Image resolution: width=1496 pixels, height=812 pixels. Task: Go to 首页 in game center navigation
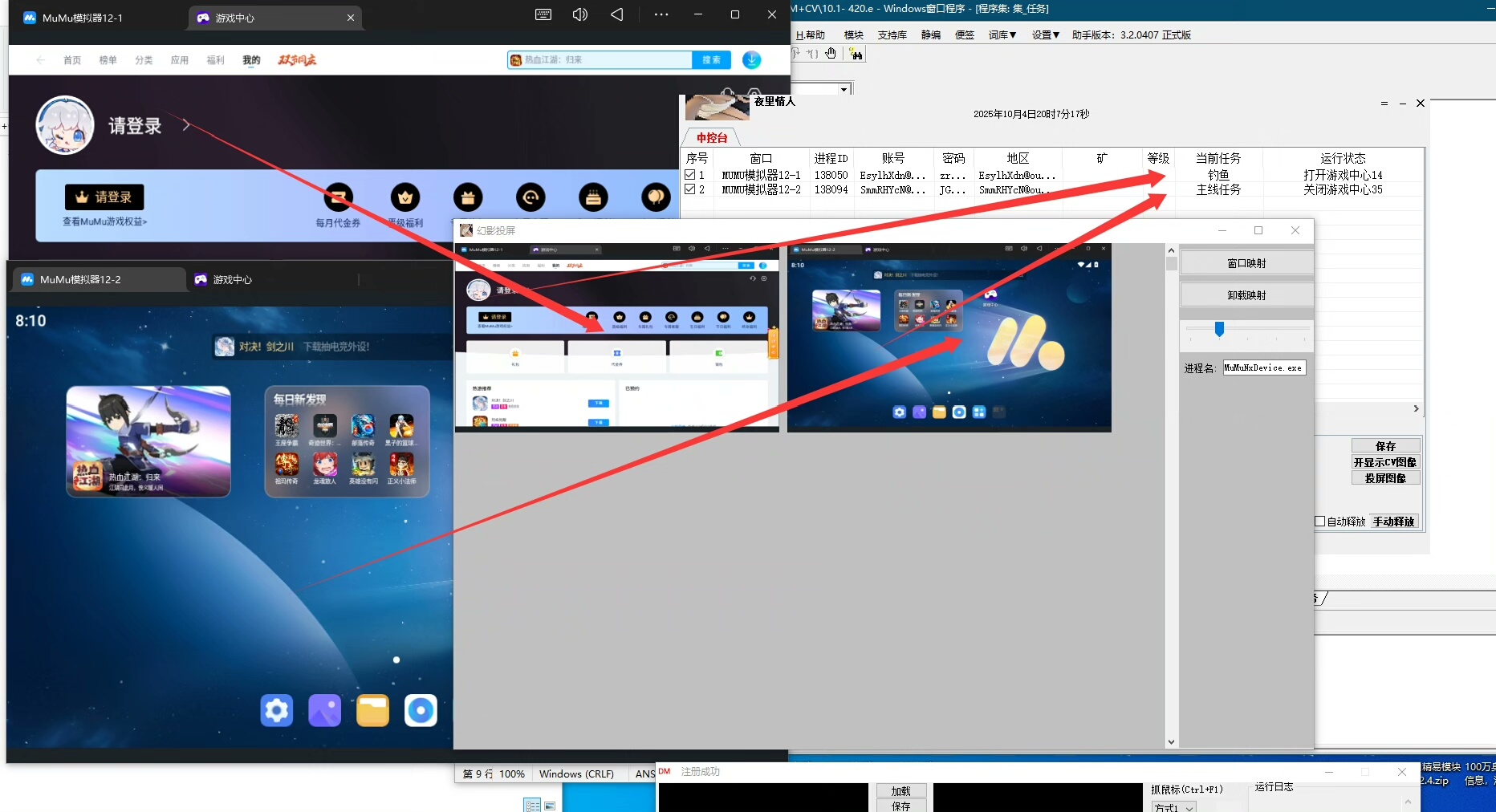(x=72, y=60)
